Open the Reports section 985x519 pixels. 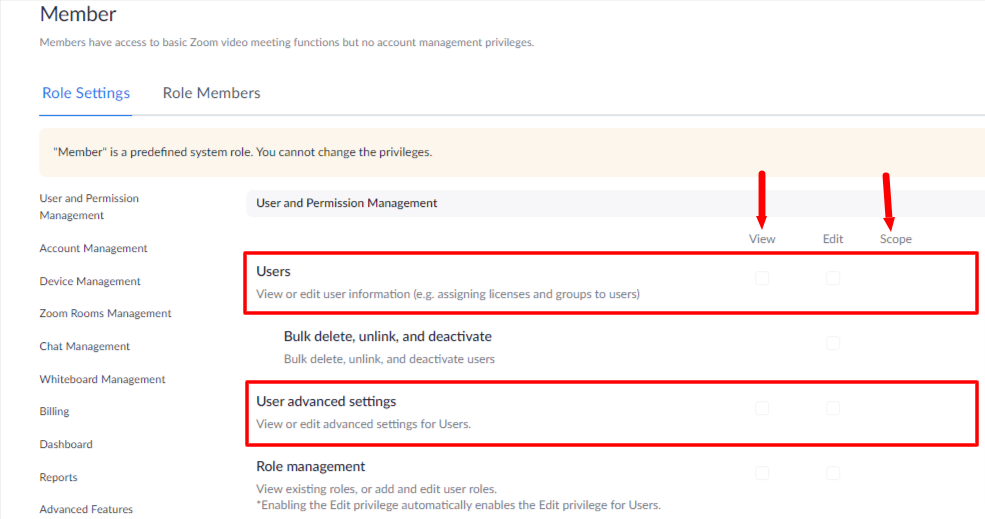coord(58,477)
